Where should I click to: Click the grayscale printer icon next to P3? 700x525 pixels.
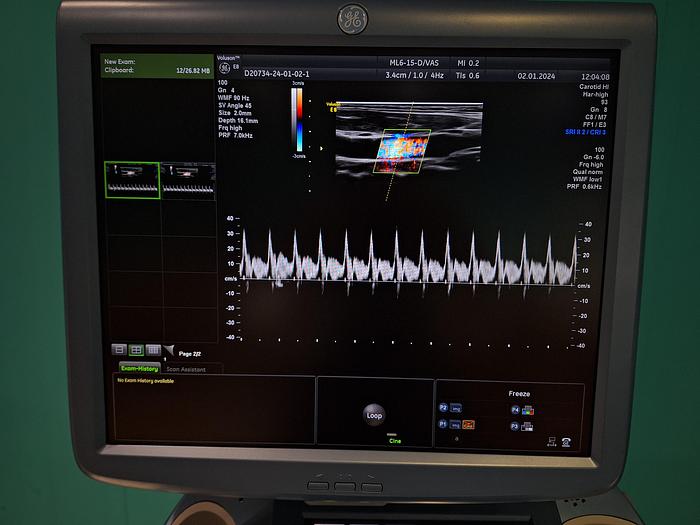(527, 427)
